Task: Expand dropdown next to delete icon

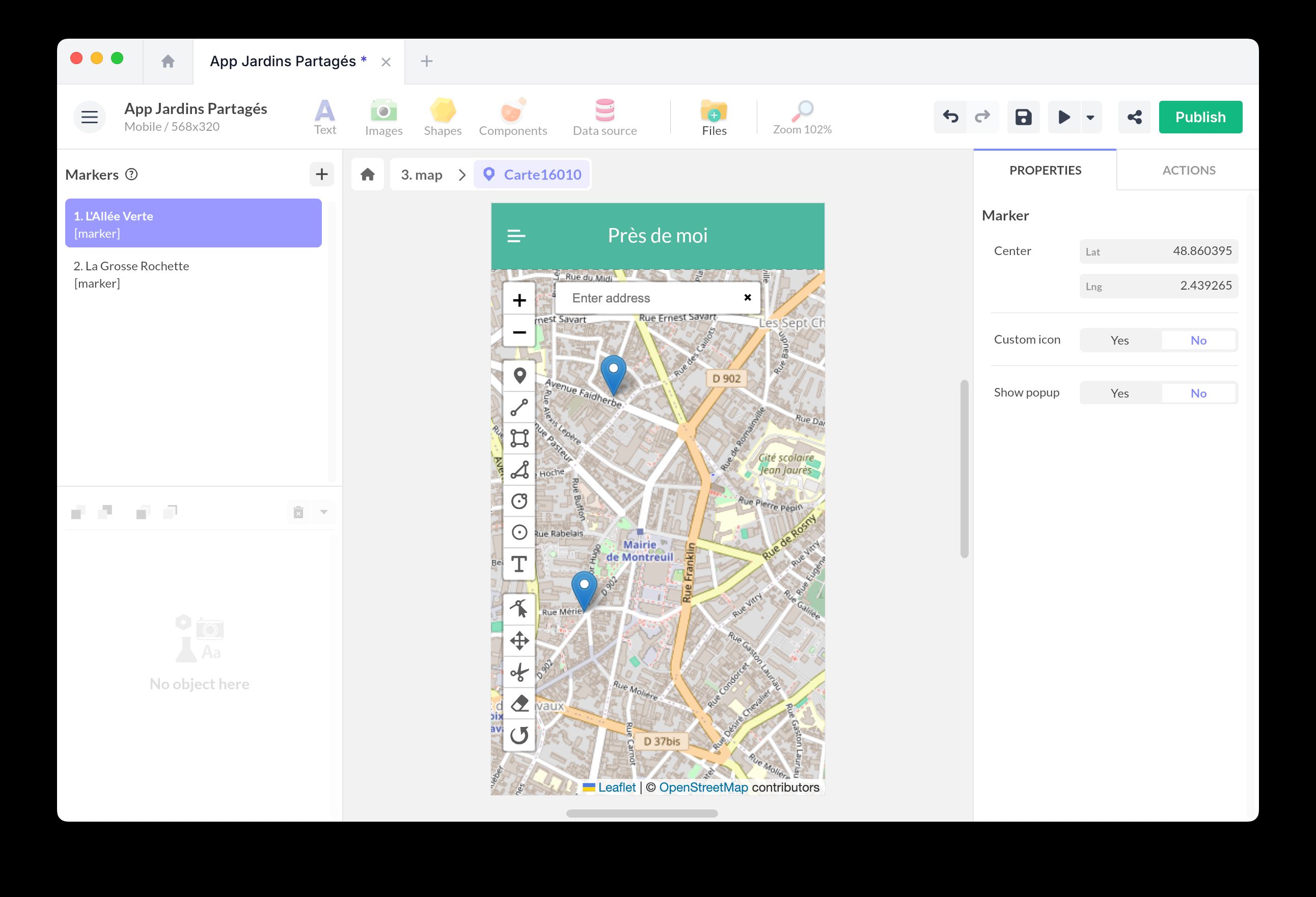Action: point(324,512)
